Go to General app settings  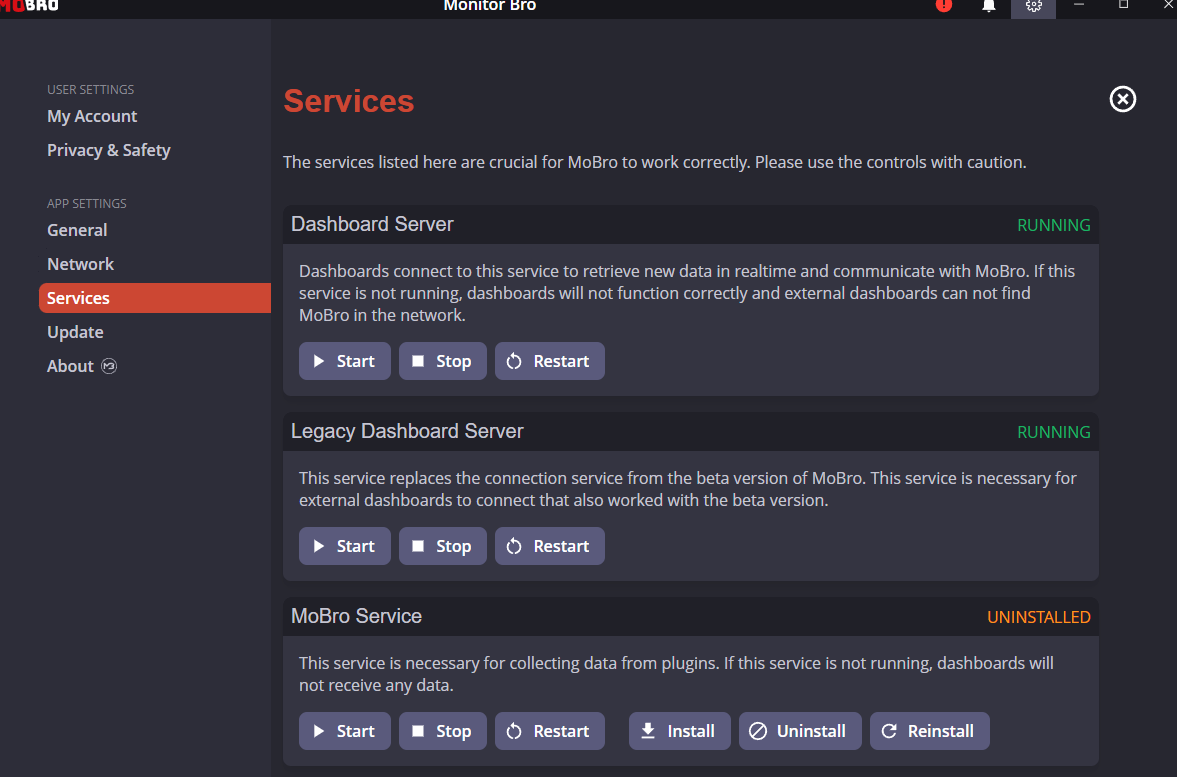click(77, 230)
